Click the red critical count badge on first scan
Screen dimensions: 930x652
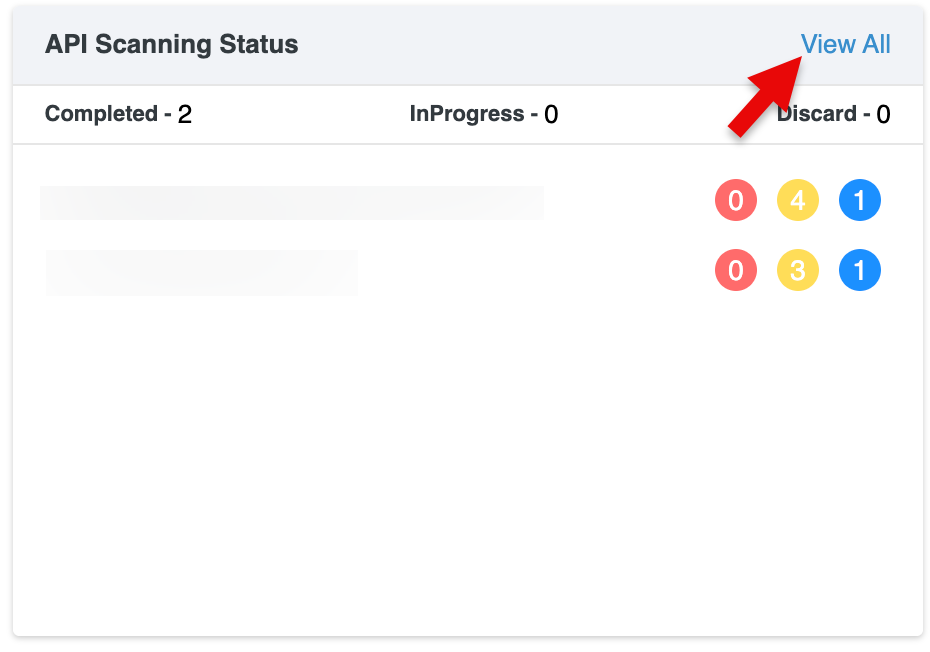736,200
